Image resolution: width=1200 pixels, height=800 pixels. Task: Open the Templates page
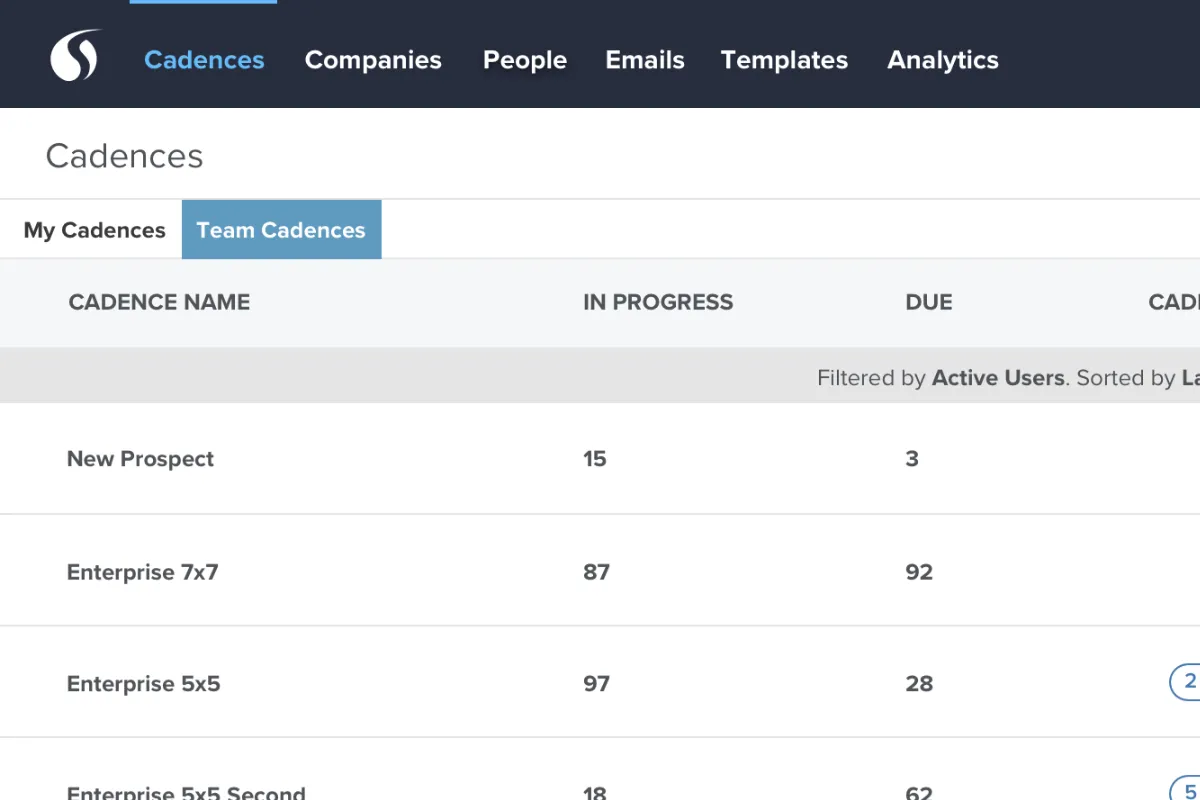point(784,60)
